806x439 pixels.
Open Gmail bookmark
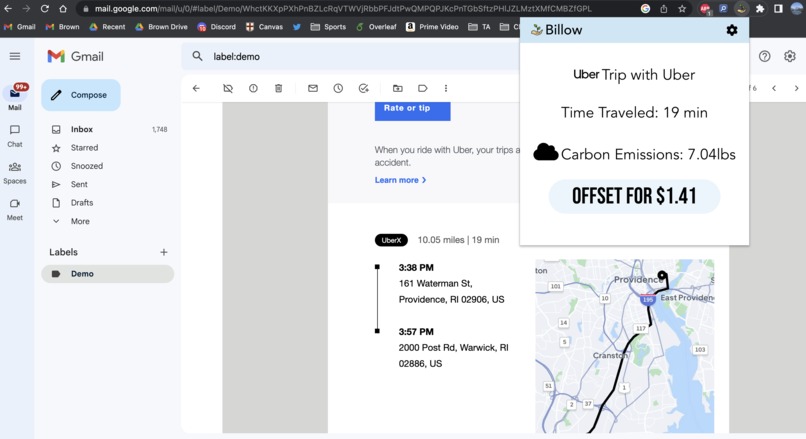click(20, 27)
